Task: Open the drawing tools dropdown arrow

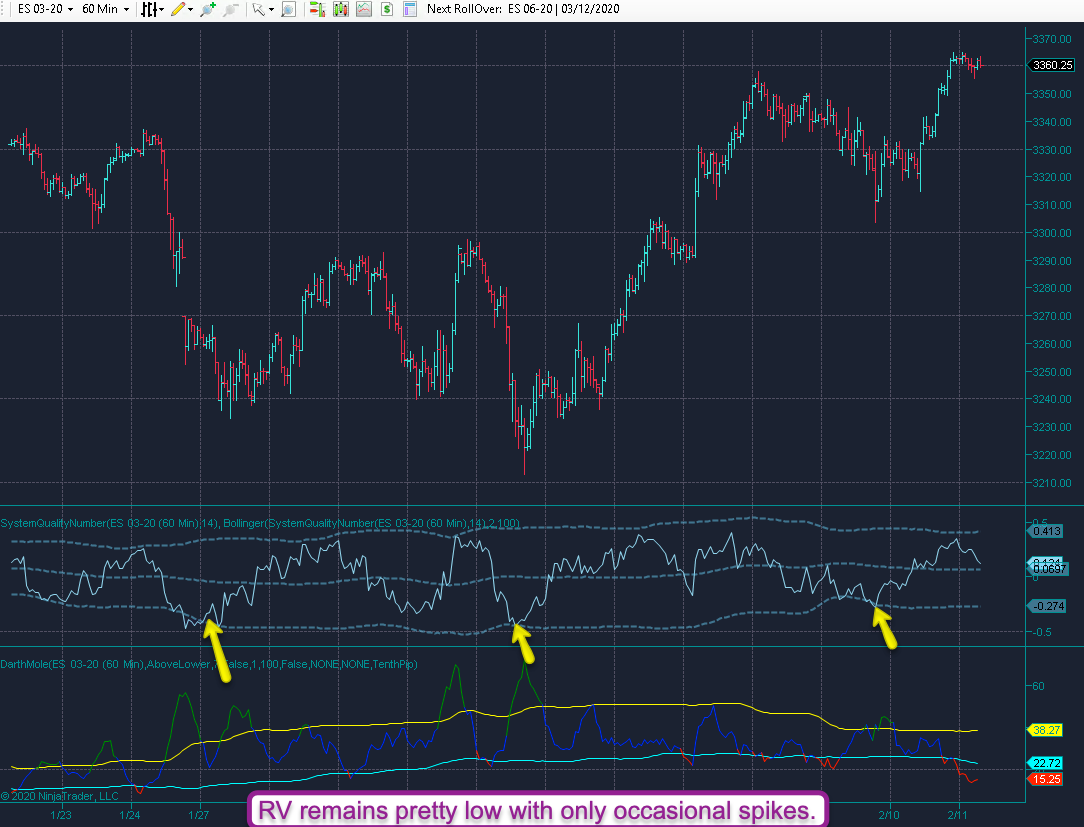Action: 190,9
